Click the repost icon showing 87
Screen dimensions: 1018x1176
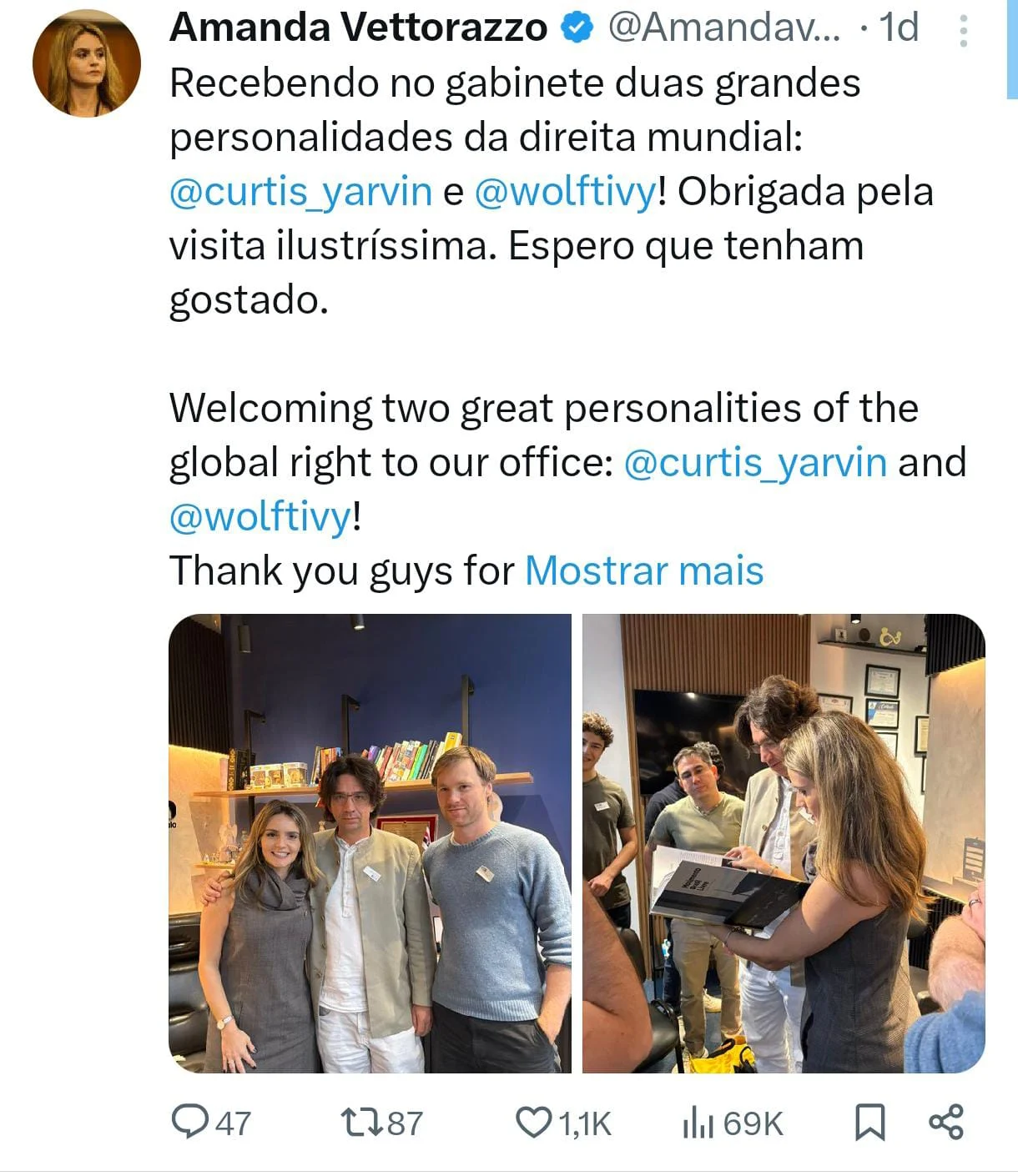363,1122
